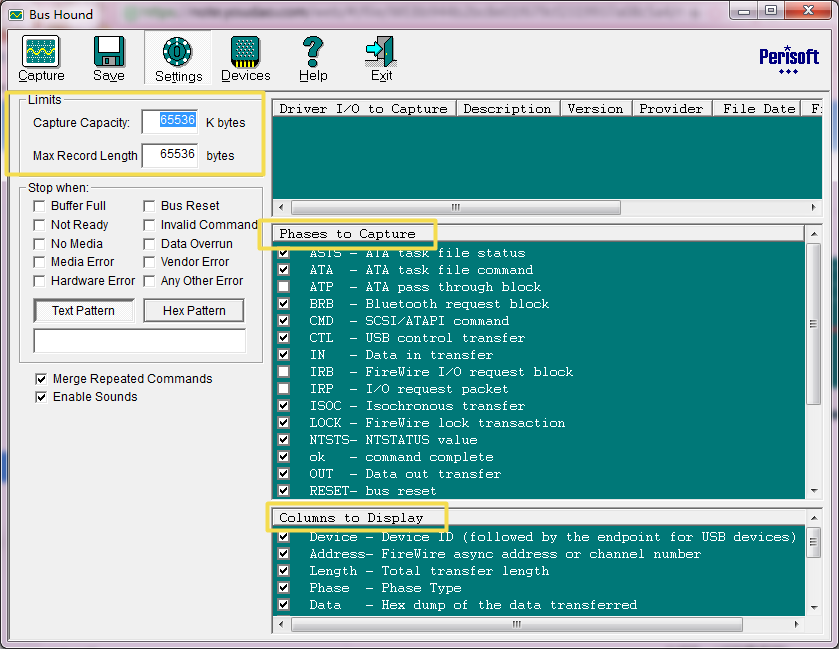Toggle CMD SCSI/ATAPI command phase
This screenshot has width=839, height=649.
click(284, 321)
